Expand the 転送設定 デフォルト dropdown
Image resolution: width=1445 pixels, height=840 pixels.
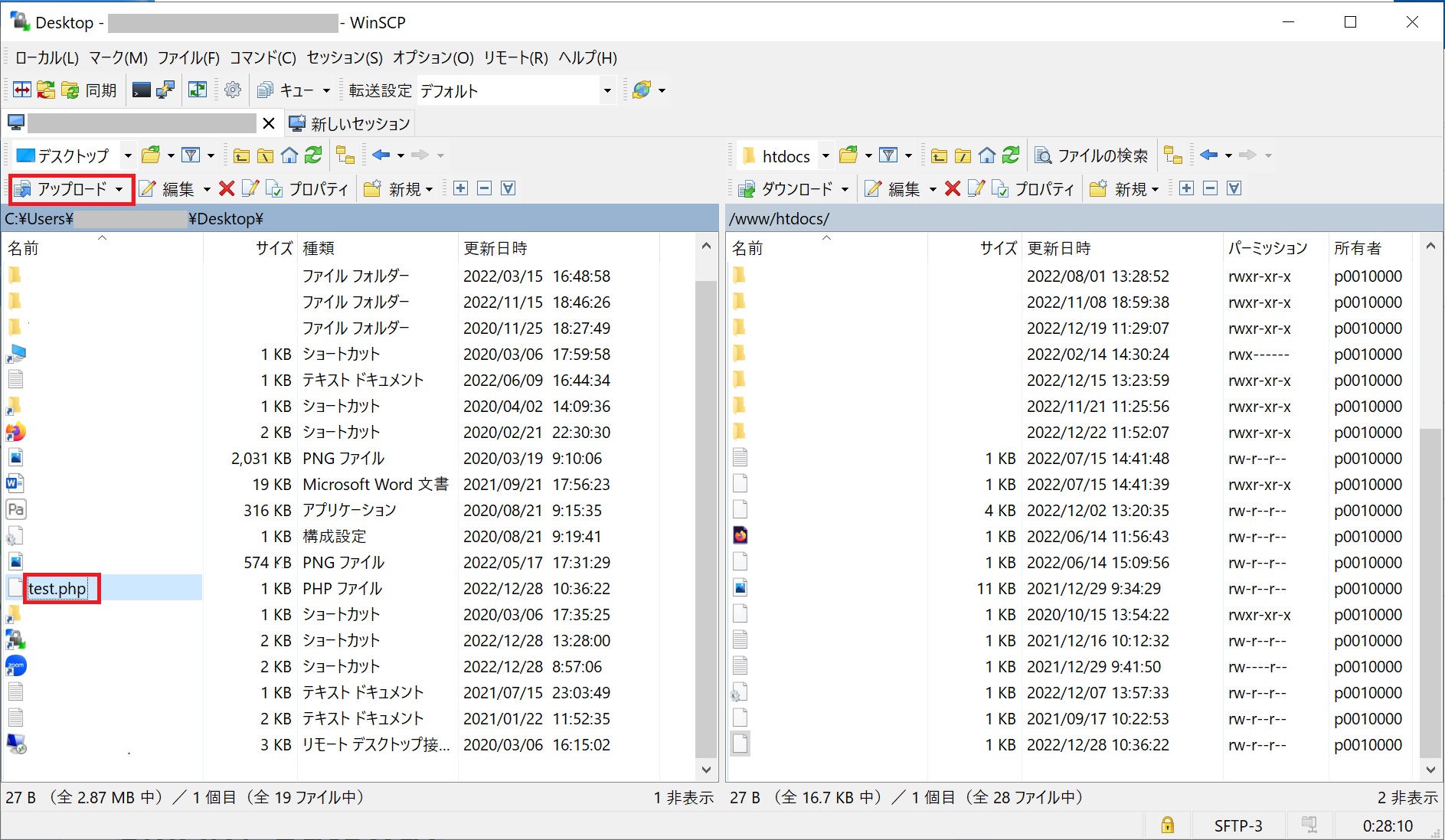(x=607, y=90)
